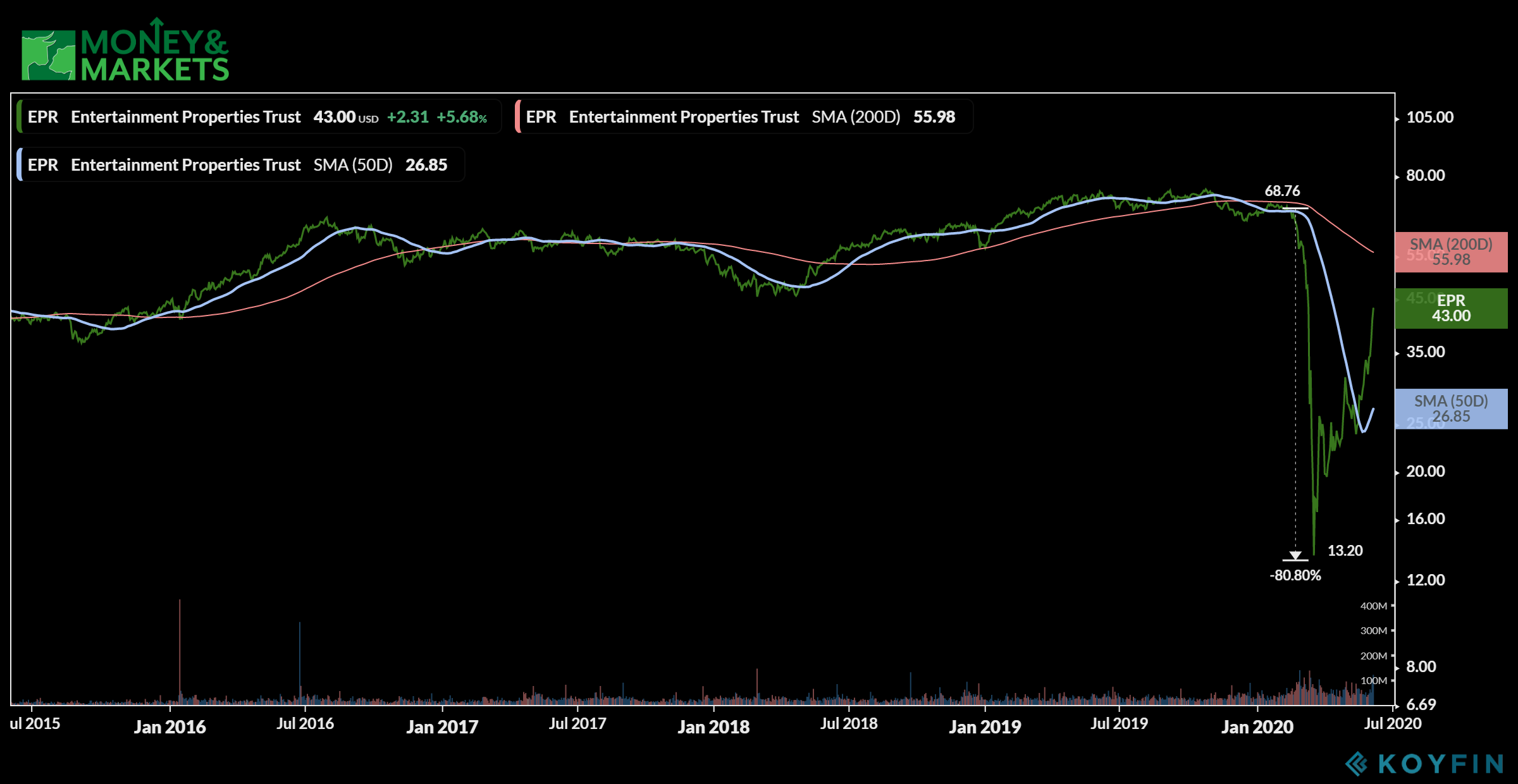Click the 8.00 y-axis label

click(1421, 667)
